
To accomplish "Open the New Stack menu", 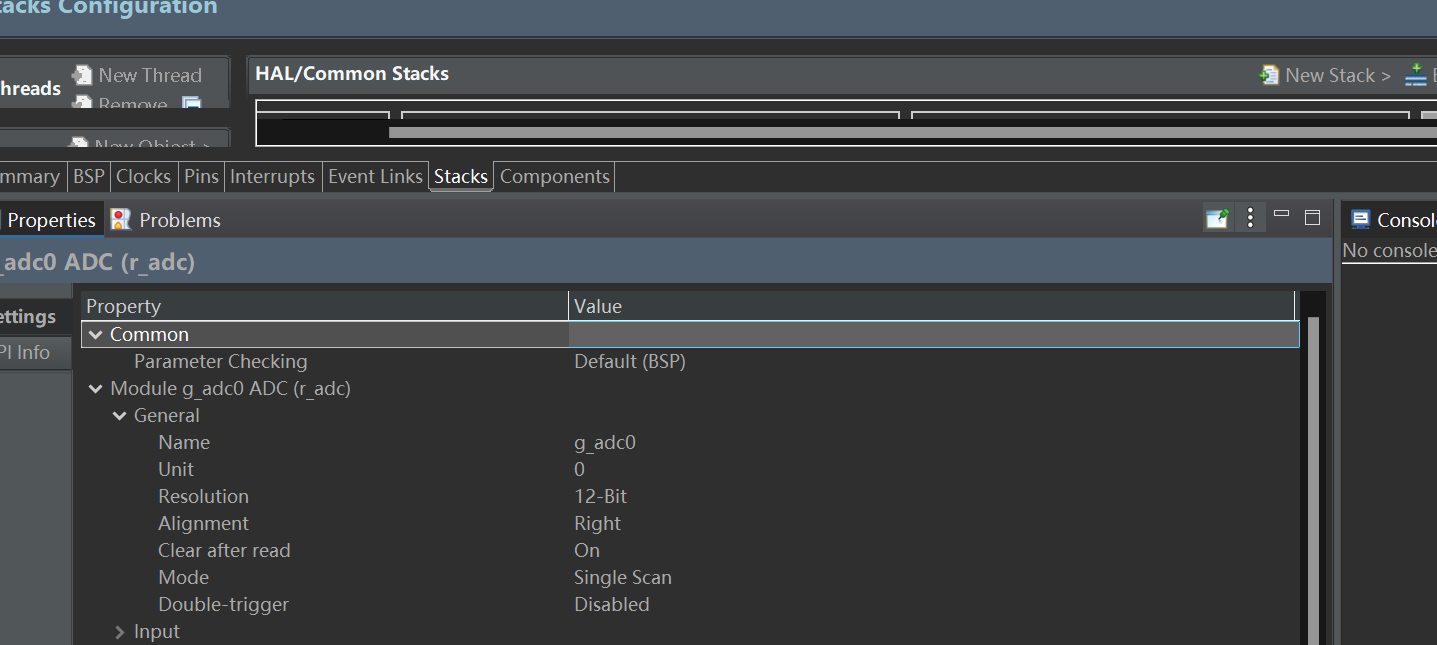I will (1325, 75).
